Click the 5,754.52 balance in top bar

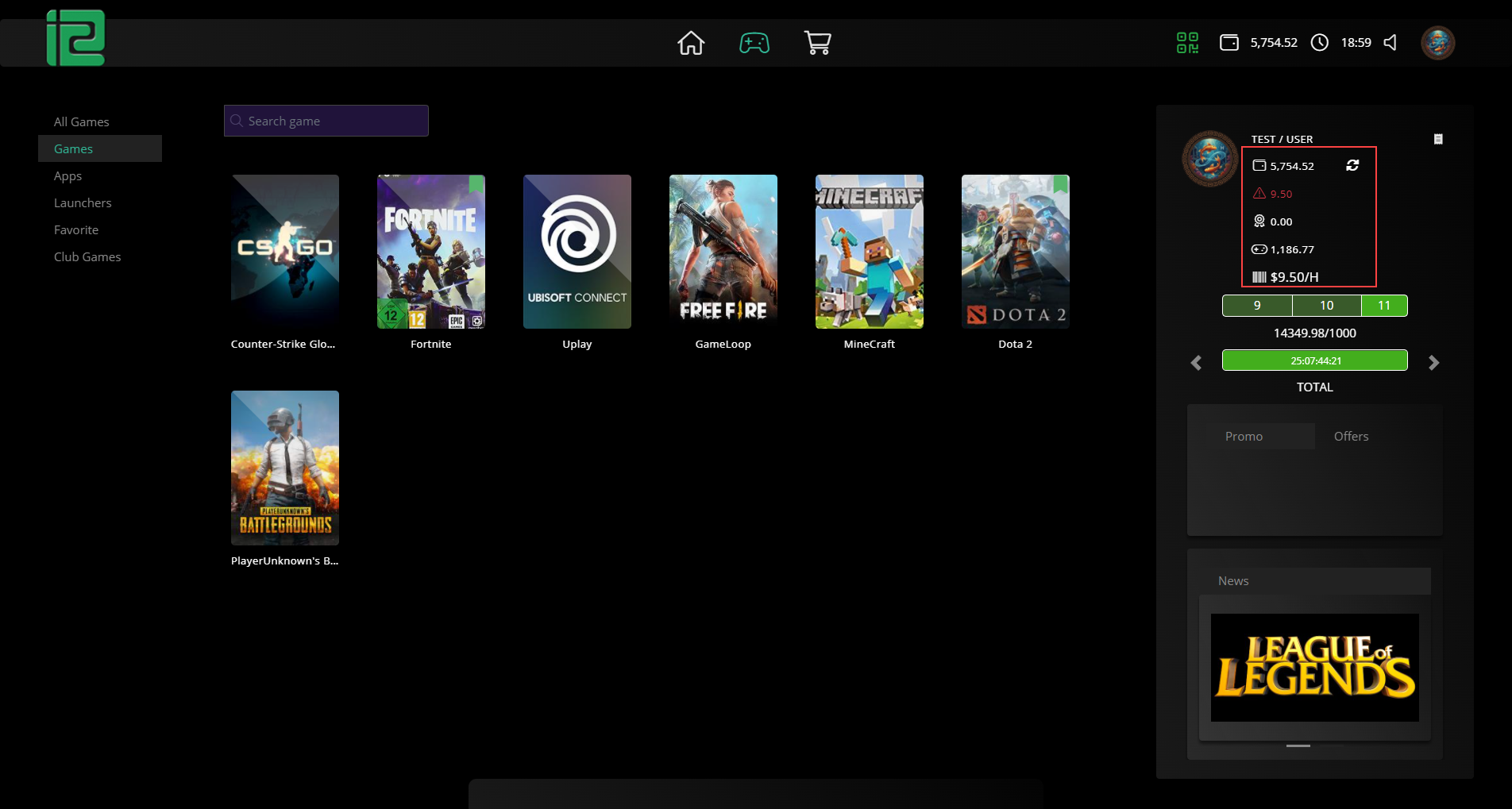click(x=1274, y=43)
